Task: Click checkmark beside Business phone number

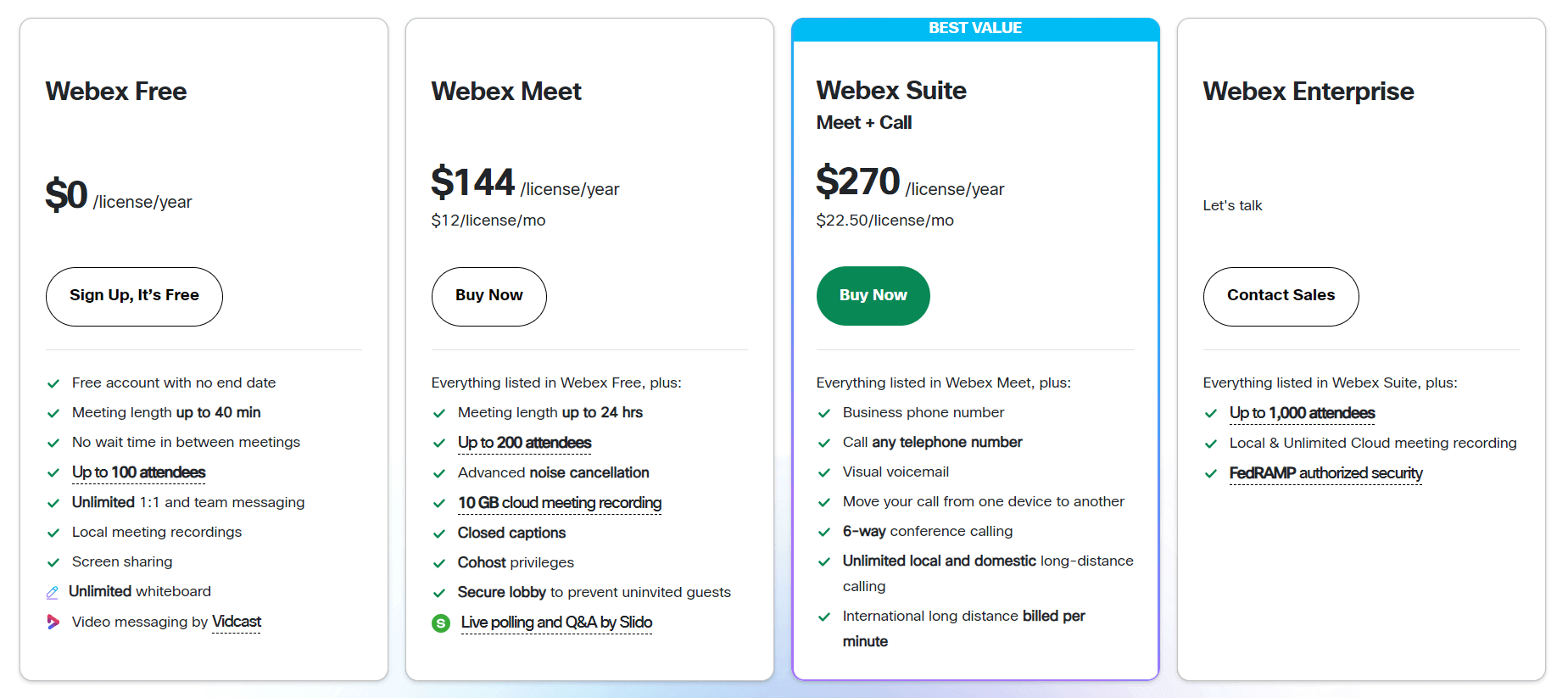Action: click(823, 413)
